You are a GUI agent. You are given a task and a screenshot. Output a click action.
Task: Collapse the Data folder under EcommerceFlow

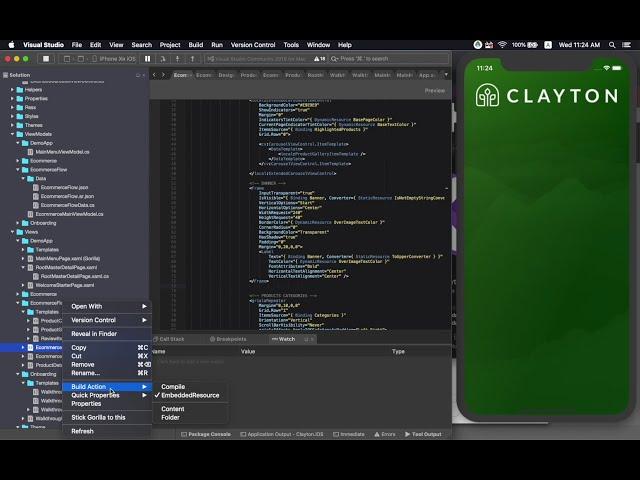pos(23,178)
